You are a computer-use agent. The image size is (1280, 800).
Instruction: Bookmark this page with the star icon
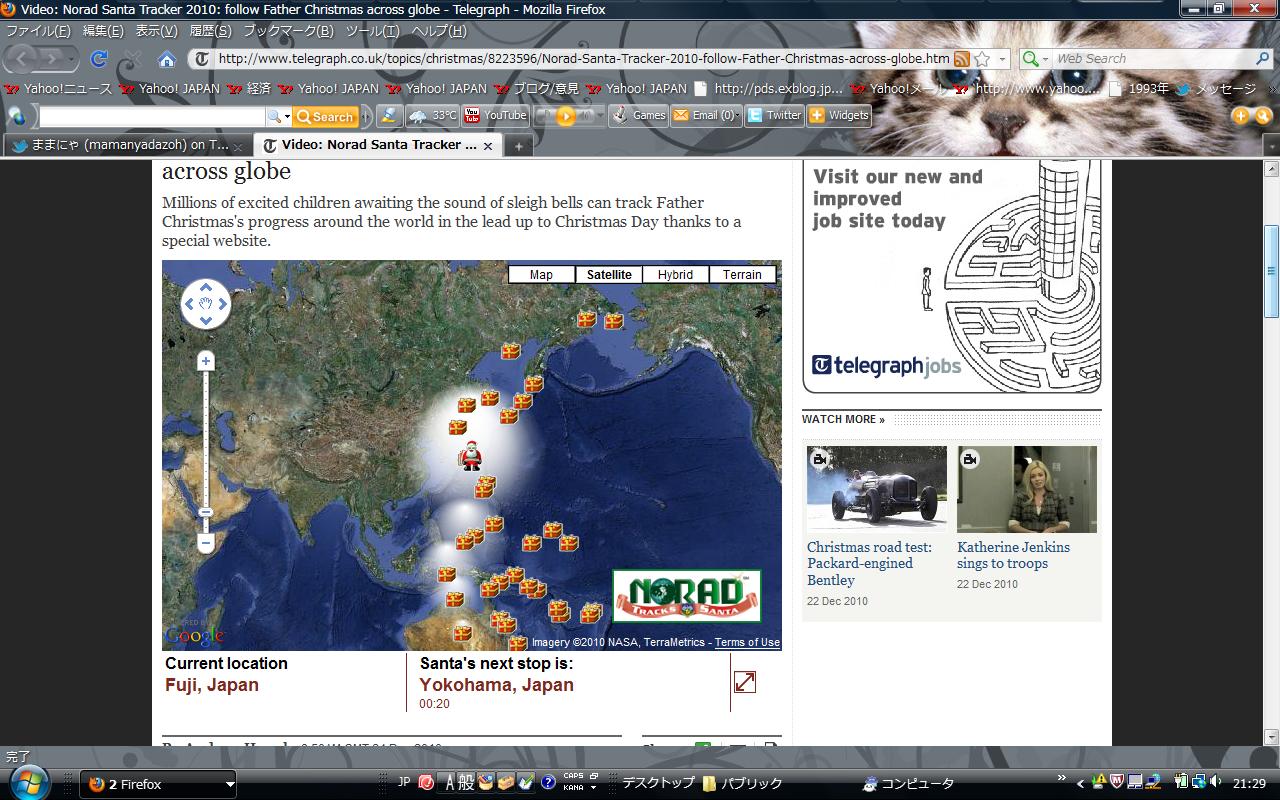[982, 59]
